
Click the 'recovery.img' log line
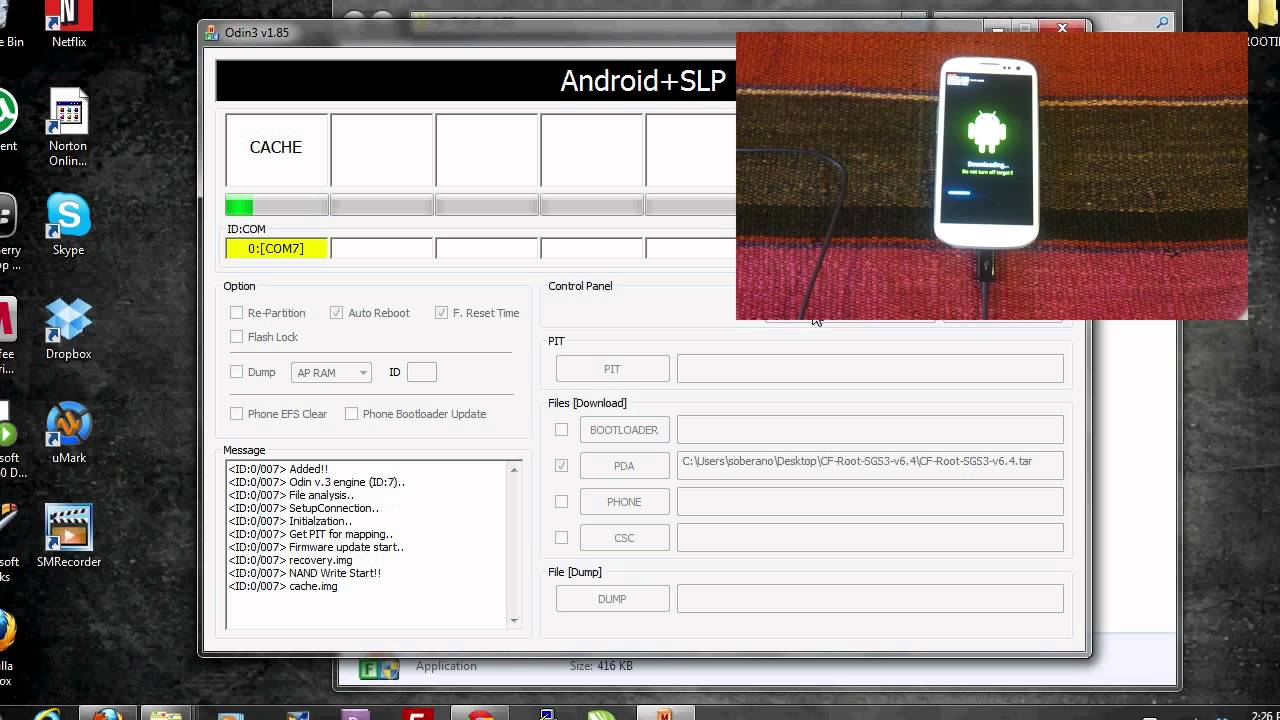290,560
